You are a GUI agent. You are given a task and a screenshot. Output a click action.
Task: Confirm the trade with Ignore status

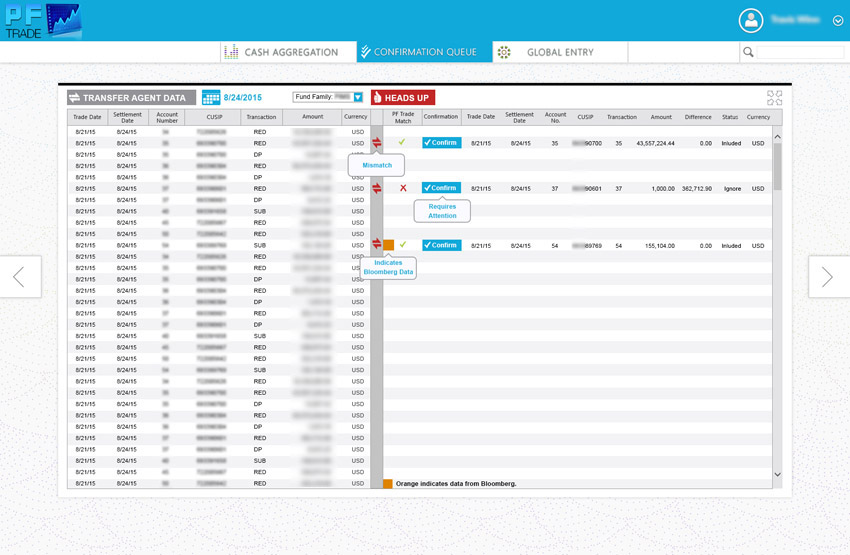point(440,188)
